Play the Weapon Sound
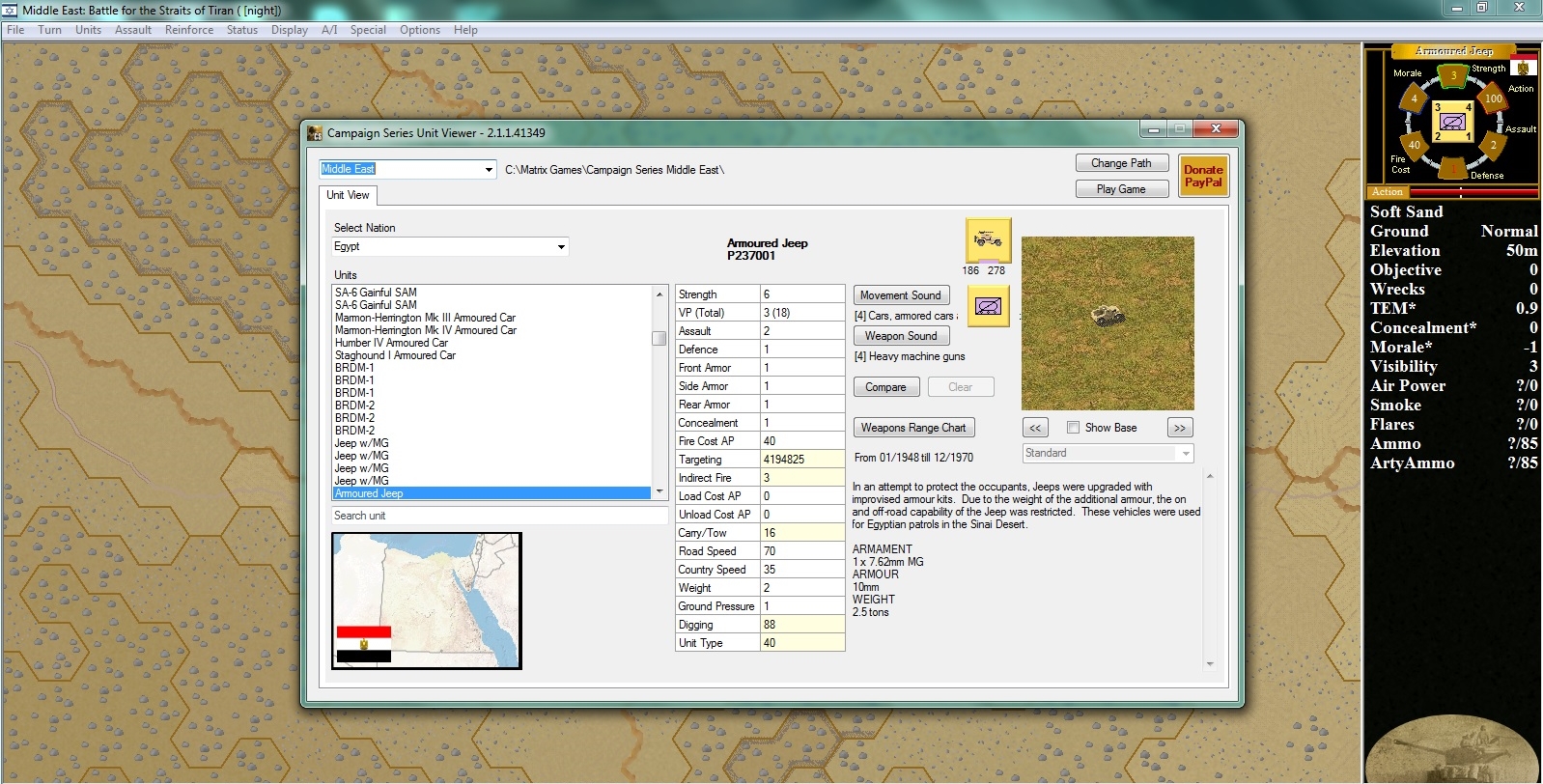Viewport: 1543px width, 784px height. point(900,336)
